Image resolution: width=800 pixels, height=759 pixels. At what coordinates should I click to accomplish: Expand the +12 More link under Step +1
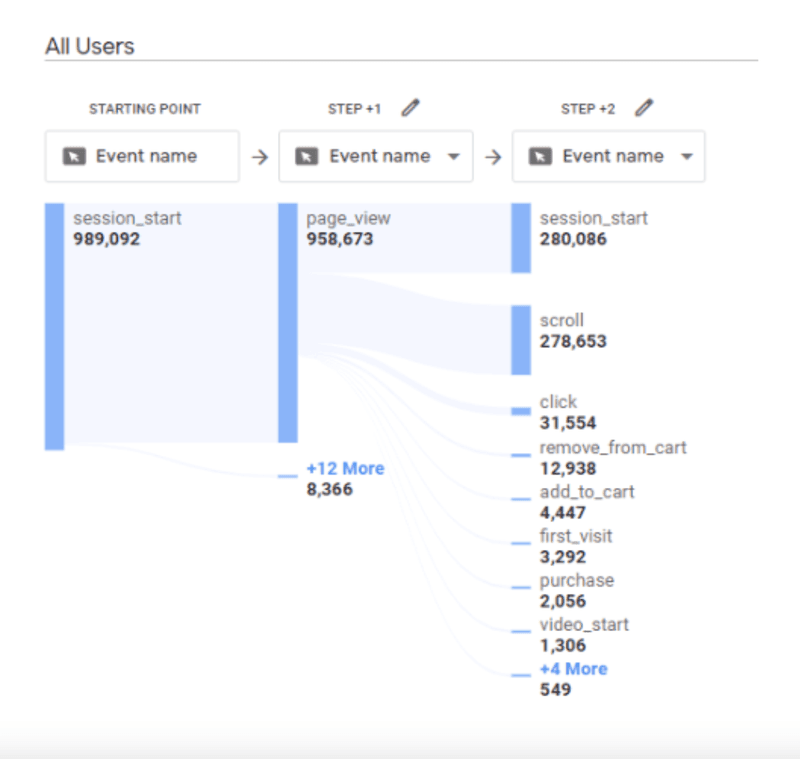(344, 468)
